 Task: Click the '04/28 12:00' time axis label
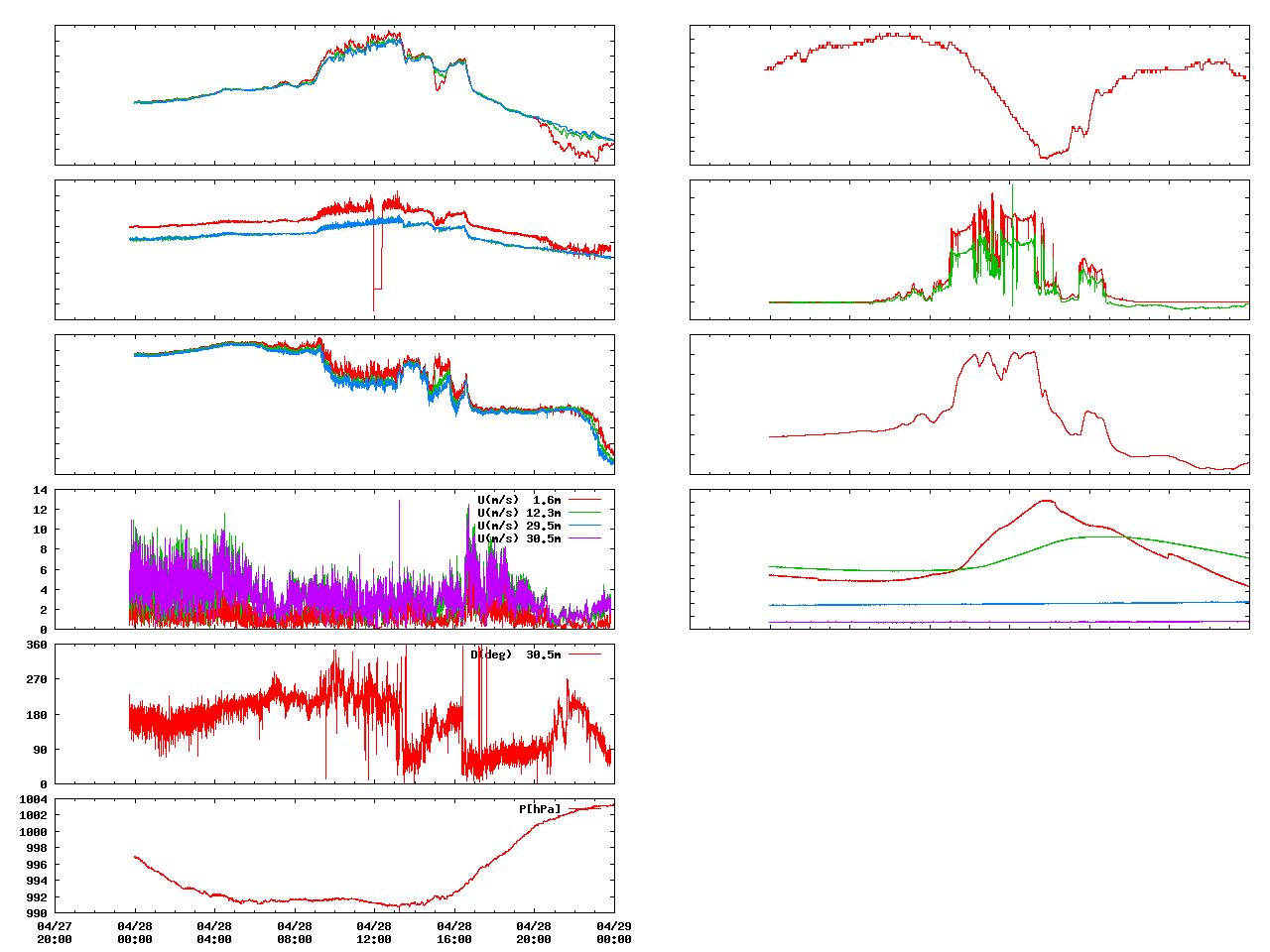coord(374,932)
